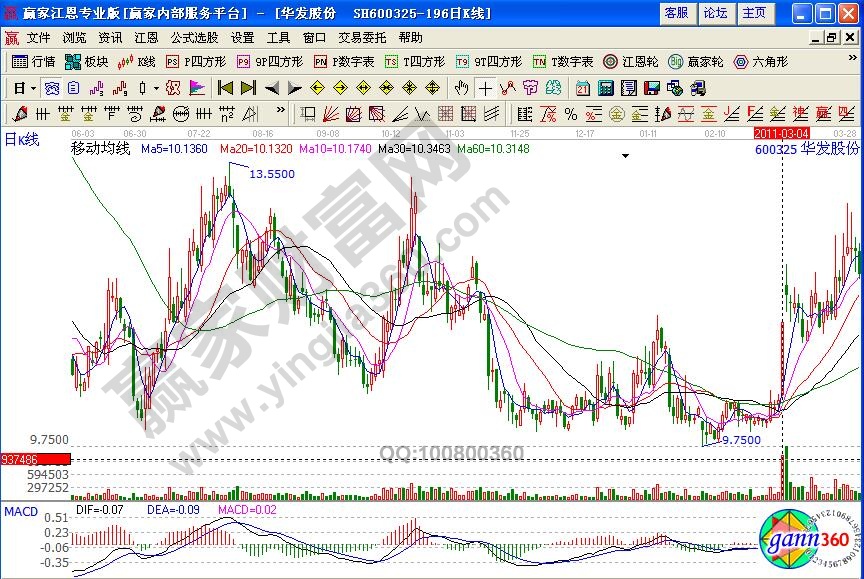The height and width of the screenshot is (579, 864).
Task: Click the yellow diamond compress icon
Action: [x=387, y=88]
